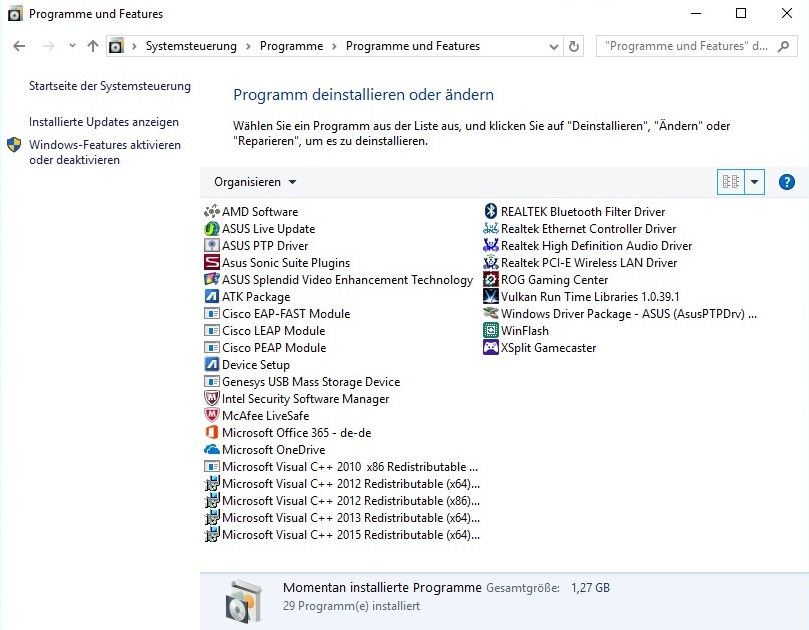Click the ASUS PTP Driver icon

click(x=212, y=246)
